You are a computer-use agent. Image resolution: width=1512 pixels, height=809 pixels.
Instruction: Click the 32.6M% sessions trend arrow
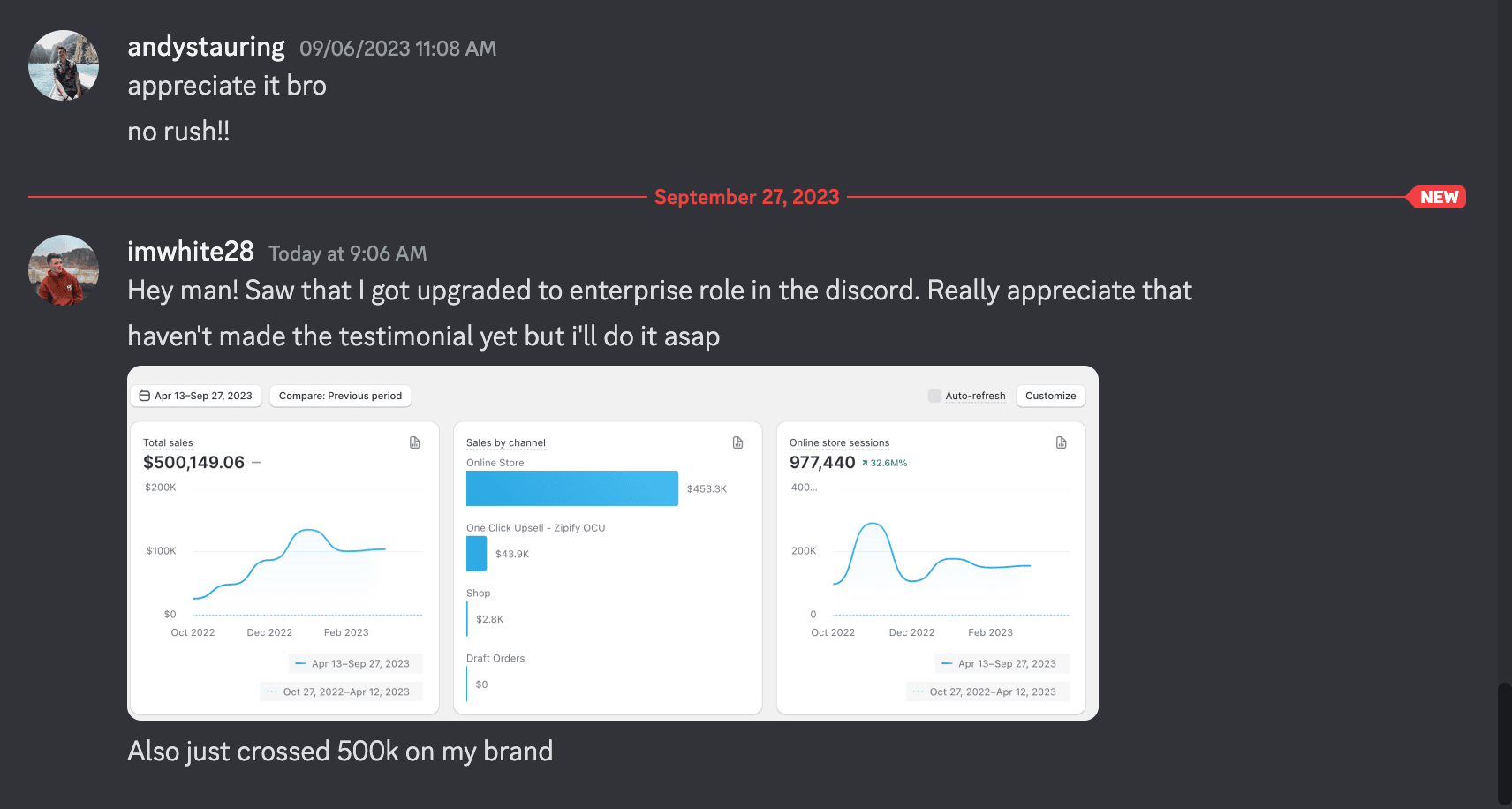coord(866,463)
